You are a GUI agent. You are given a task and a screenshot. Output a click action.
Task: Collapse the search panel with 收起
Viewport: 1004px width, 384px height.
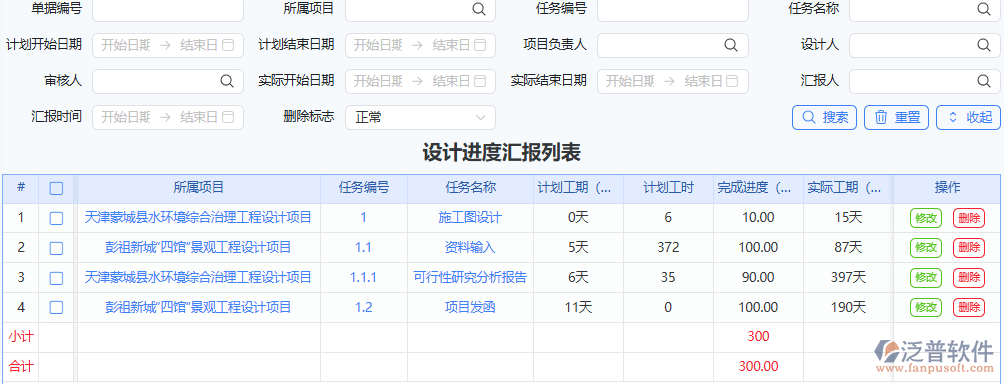[968, 117]
